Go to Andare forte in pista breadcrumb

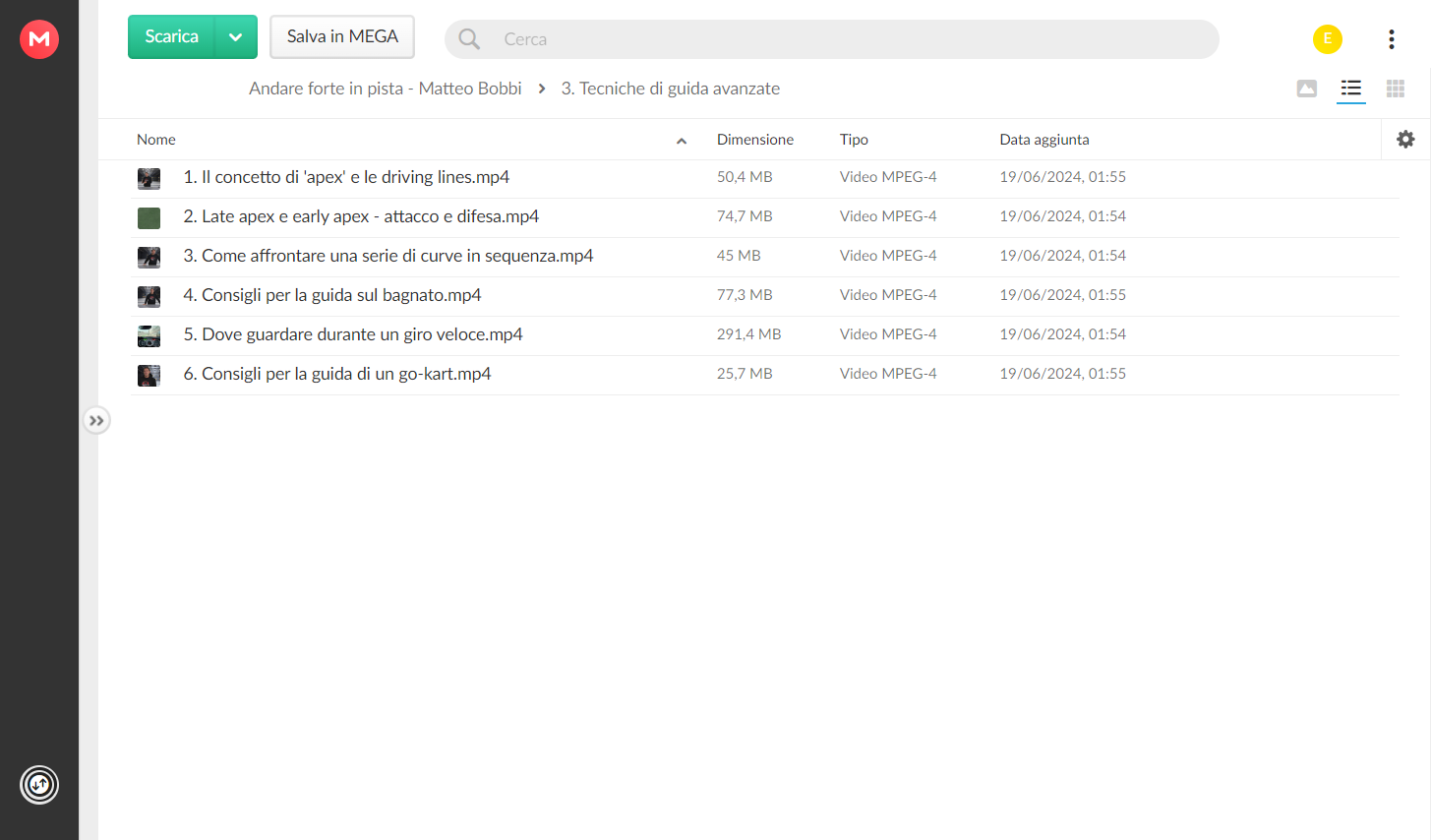point(386,89)
